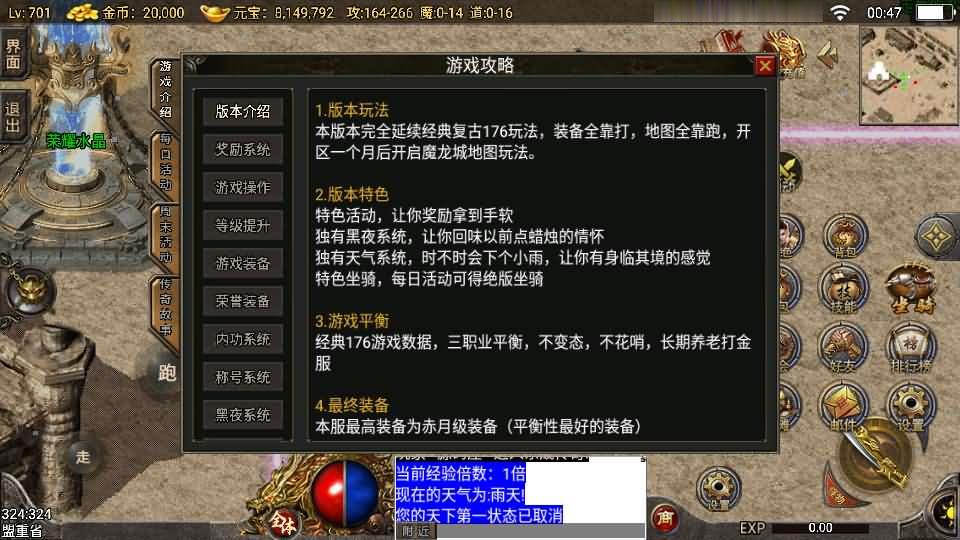Image resolution: width=960 pixels, height=540 pixels.
Task: Click the 附近 chat channel button
Action: tap(416, 531)
